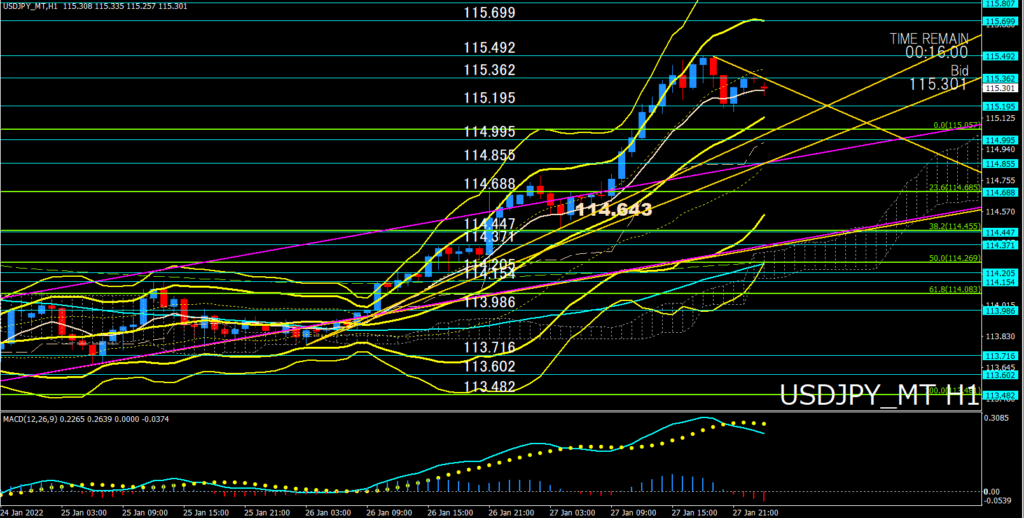Click the 0.3085 MACD scale value
Image resolution: width=1024 pixels, height=518 pixels.
pos(999,418)
